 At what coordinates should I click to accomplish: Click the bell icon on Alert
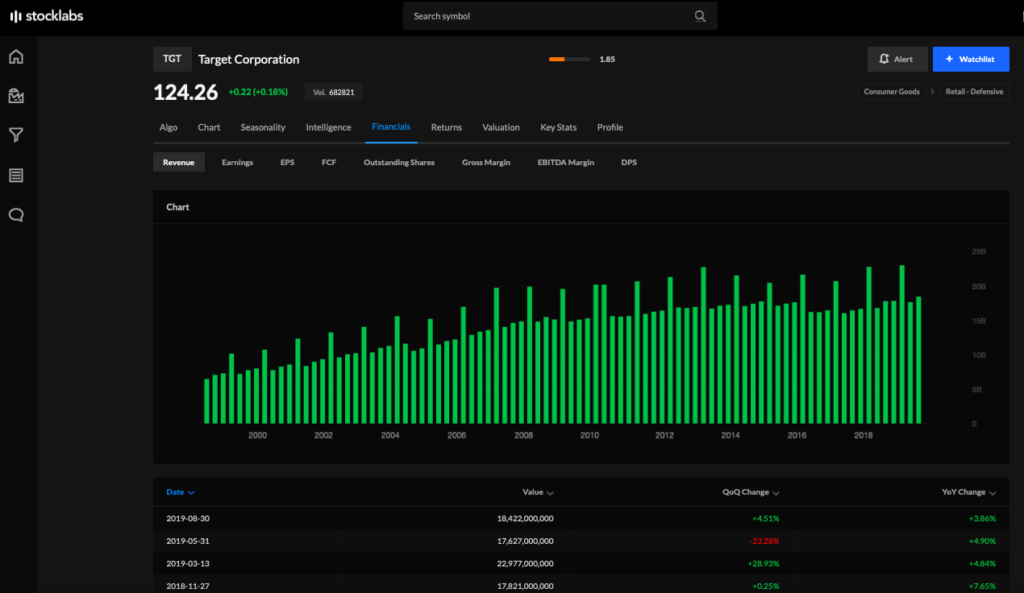[884, 59]
